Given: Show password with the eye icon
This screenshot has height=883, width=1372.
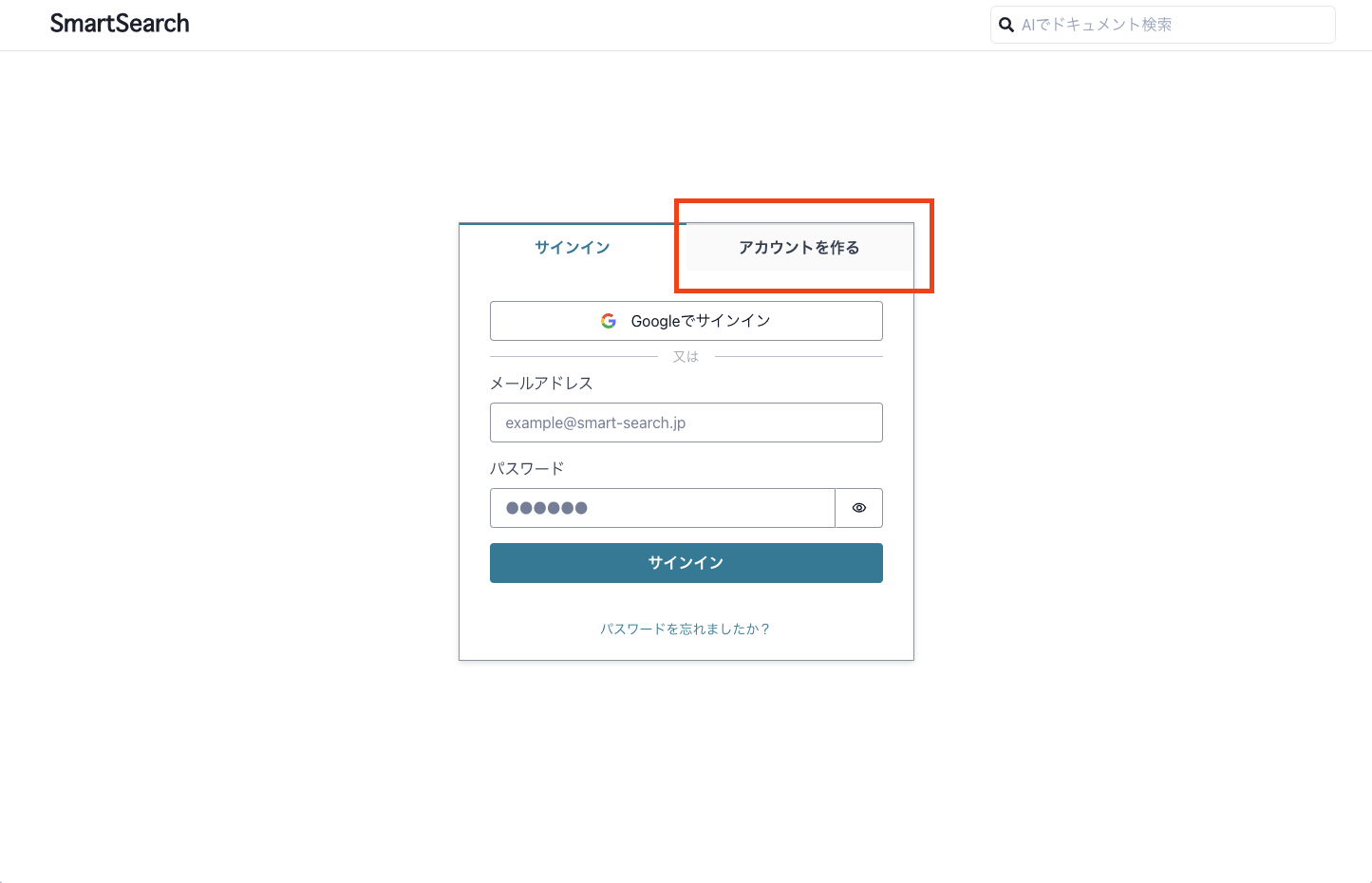Looking at the screenshot, I should 859,508.
